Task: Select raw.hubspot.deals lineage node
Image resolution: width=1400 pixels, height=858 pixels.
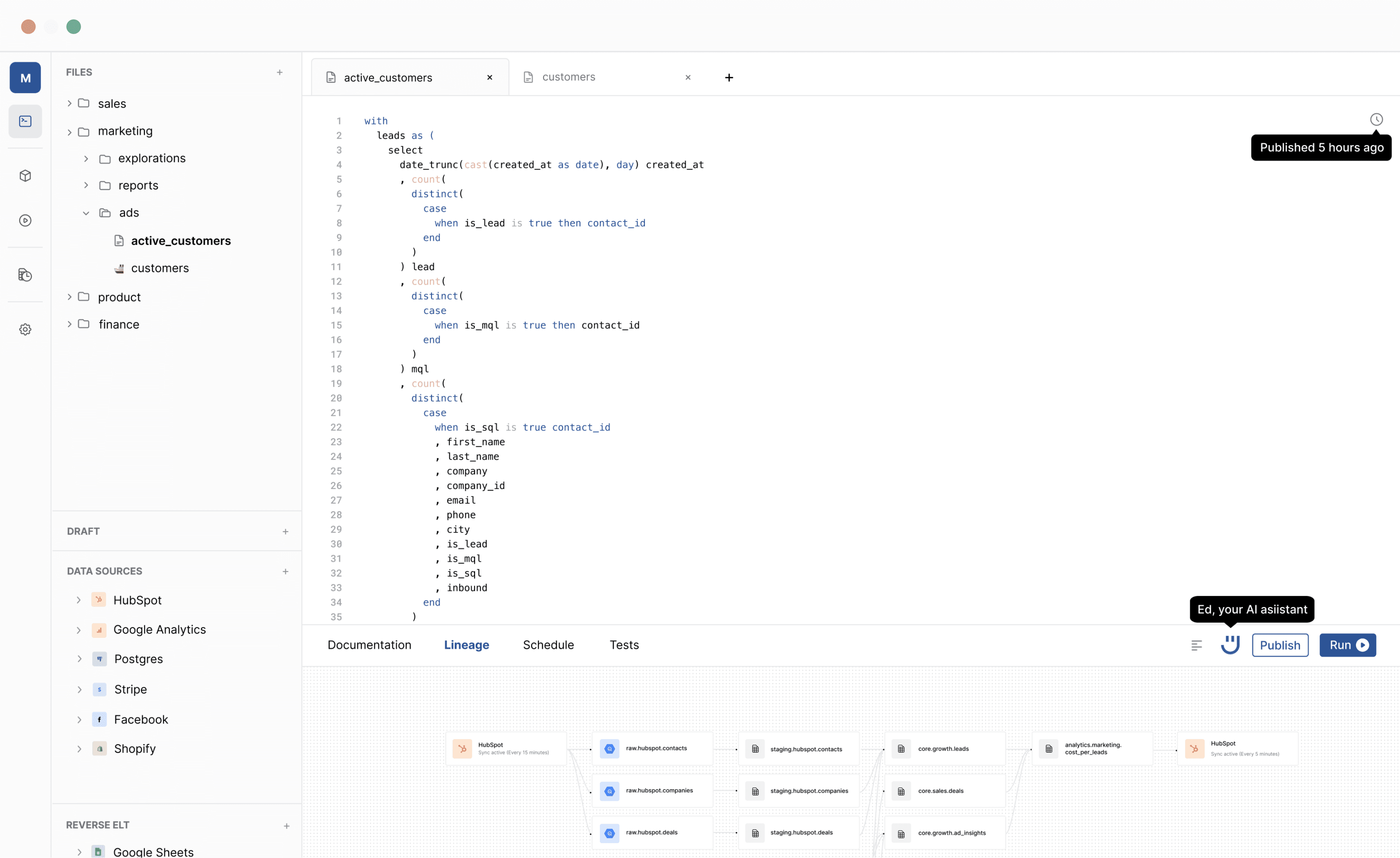Action: [652, 833]
